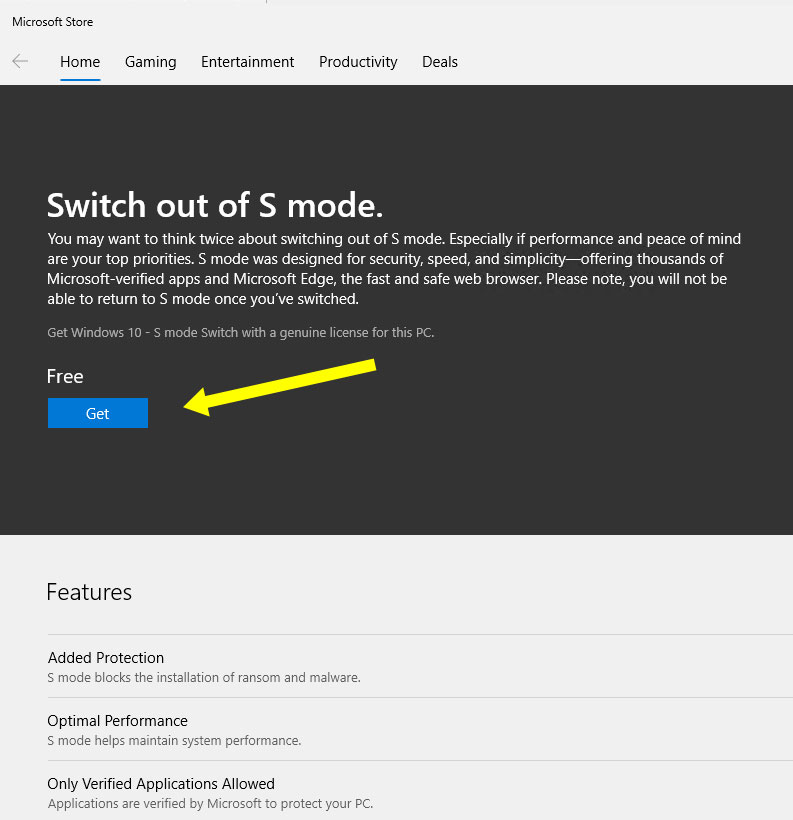Click the 'Switch out of S mode.' heading
793x820 pixels.
tap(215, 205)
